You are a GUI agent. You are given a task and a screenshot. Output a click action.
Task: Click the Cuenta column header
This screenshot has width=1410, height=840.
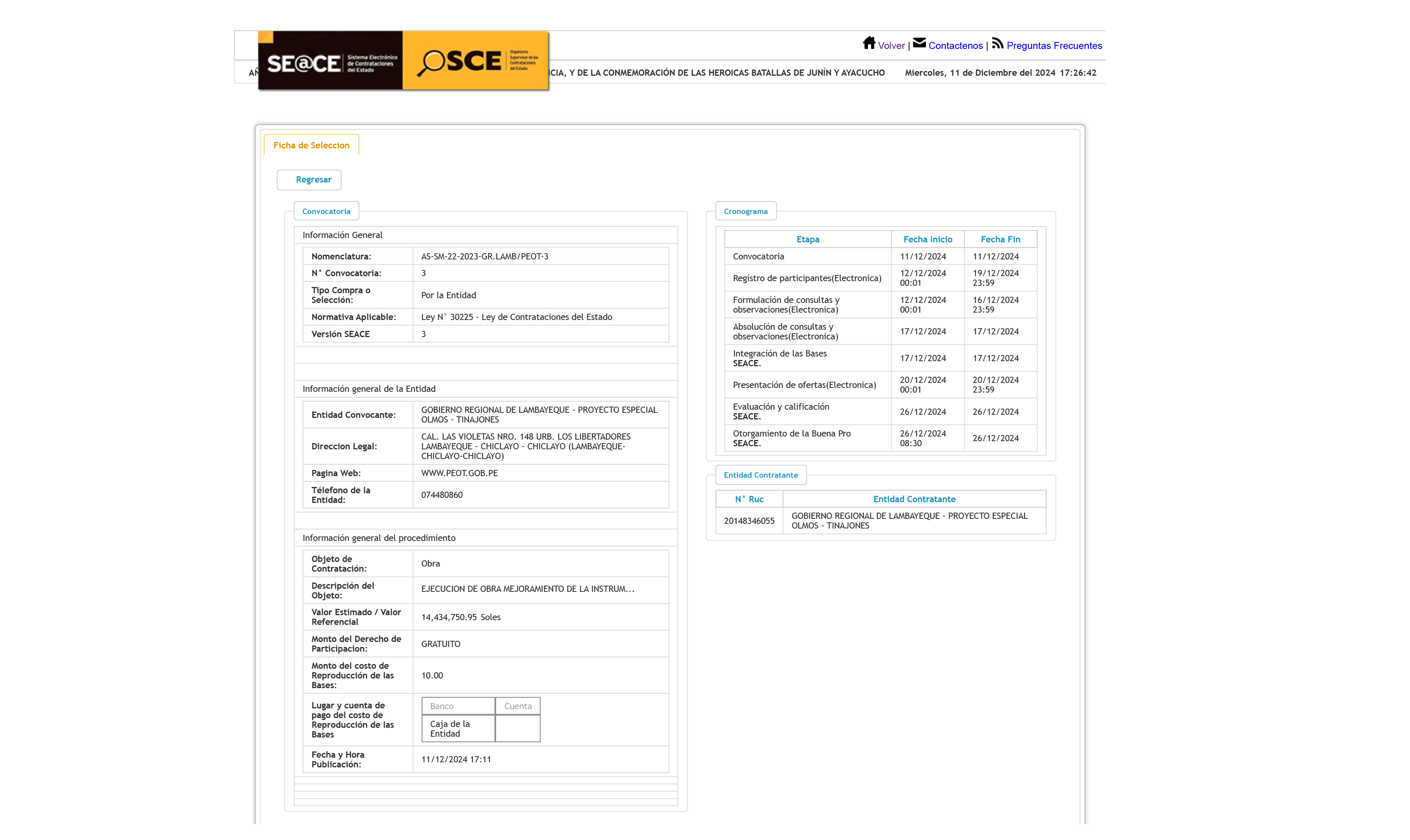518,706
